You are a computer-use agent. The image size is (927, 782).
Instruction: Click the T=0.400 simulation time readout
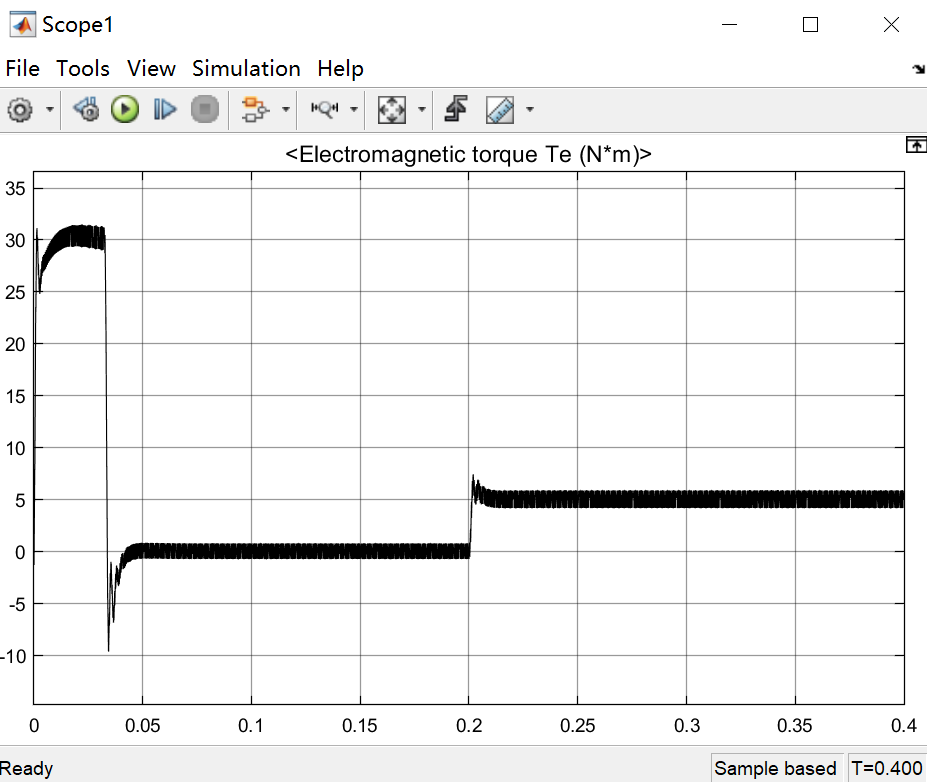(886, 768)
